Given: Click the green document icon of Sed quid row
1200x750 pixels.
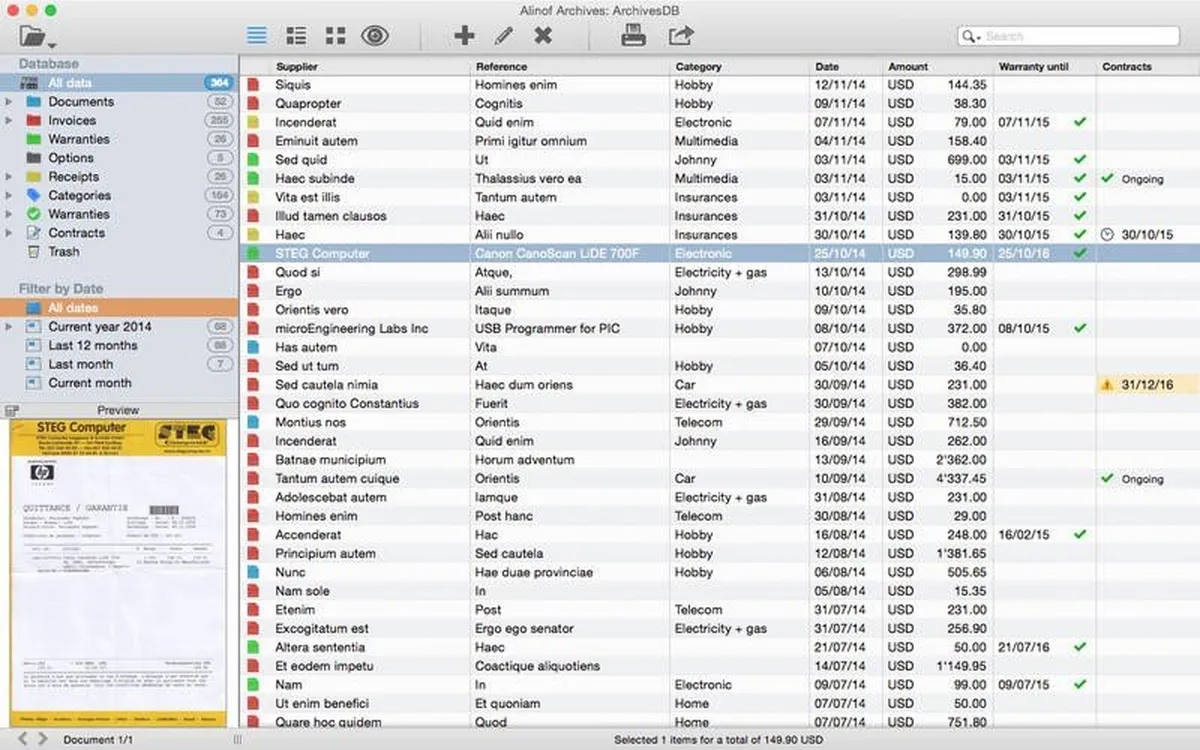Looking at the screenshot, I should [x=254, y=160].
